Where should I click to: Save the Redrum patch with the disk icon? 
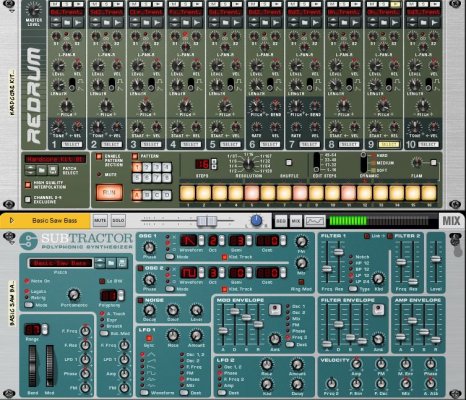pyautogui.click(x=53, y=170)
